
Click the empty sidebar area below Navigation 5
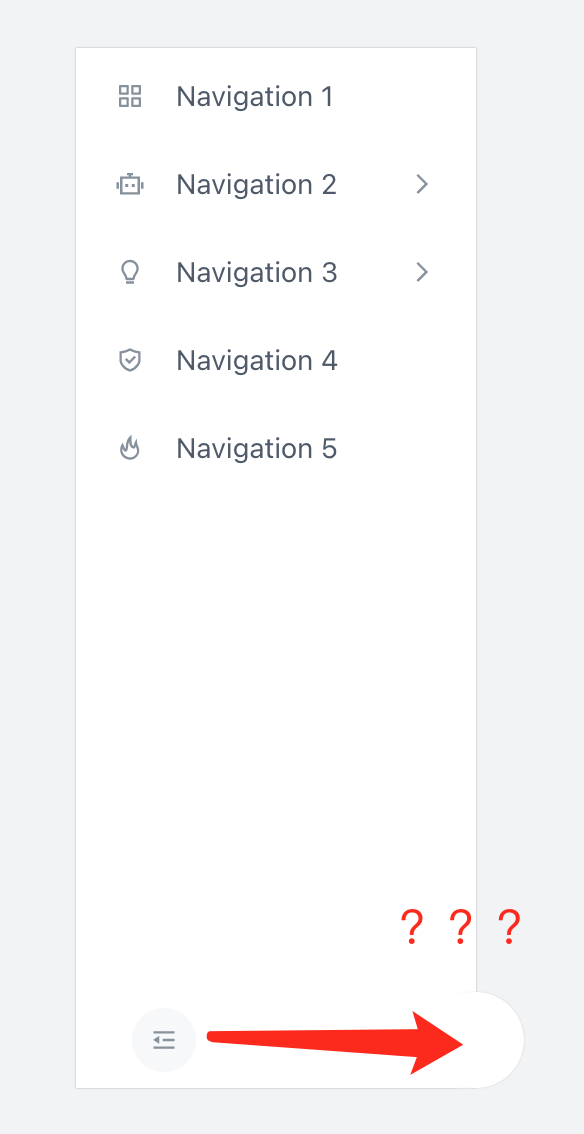275,700
